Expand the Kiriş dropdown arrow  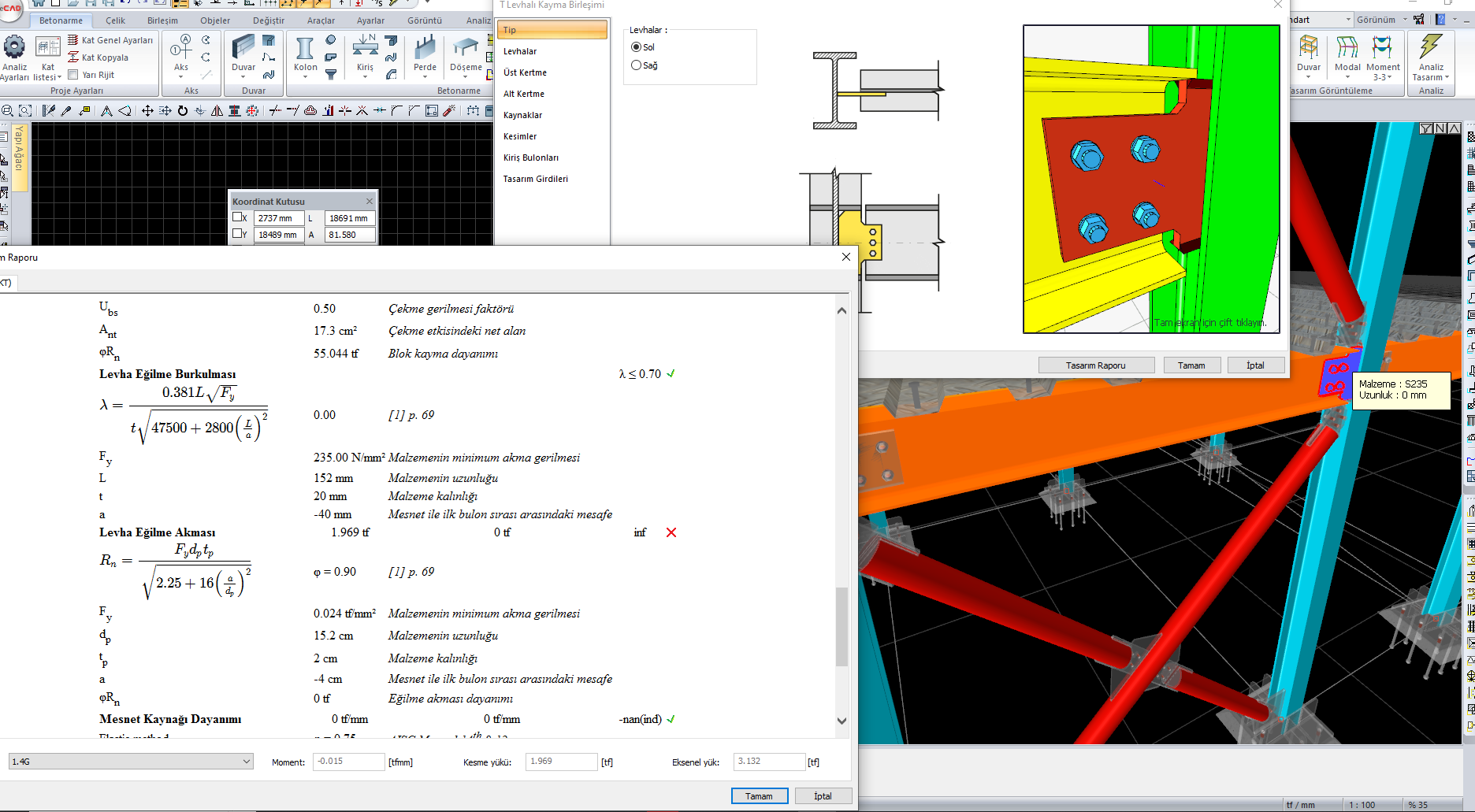(365, 77)
